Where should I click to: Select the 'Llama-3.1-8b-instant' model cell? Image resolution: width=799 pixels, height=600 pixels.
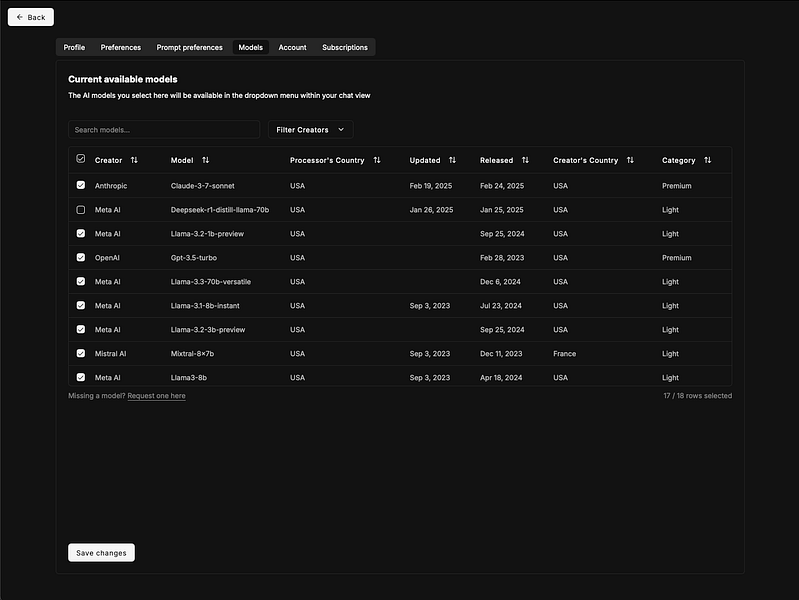(205, 305)
